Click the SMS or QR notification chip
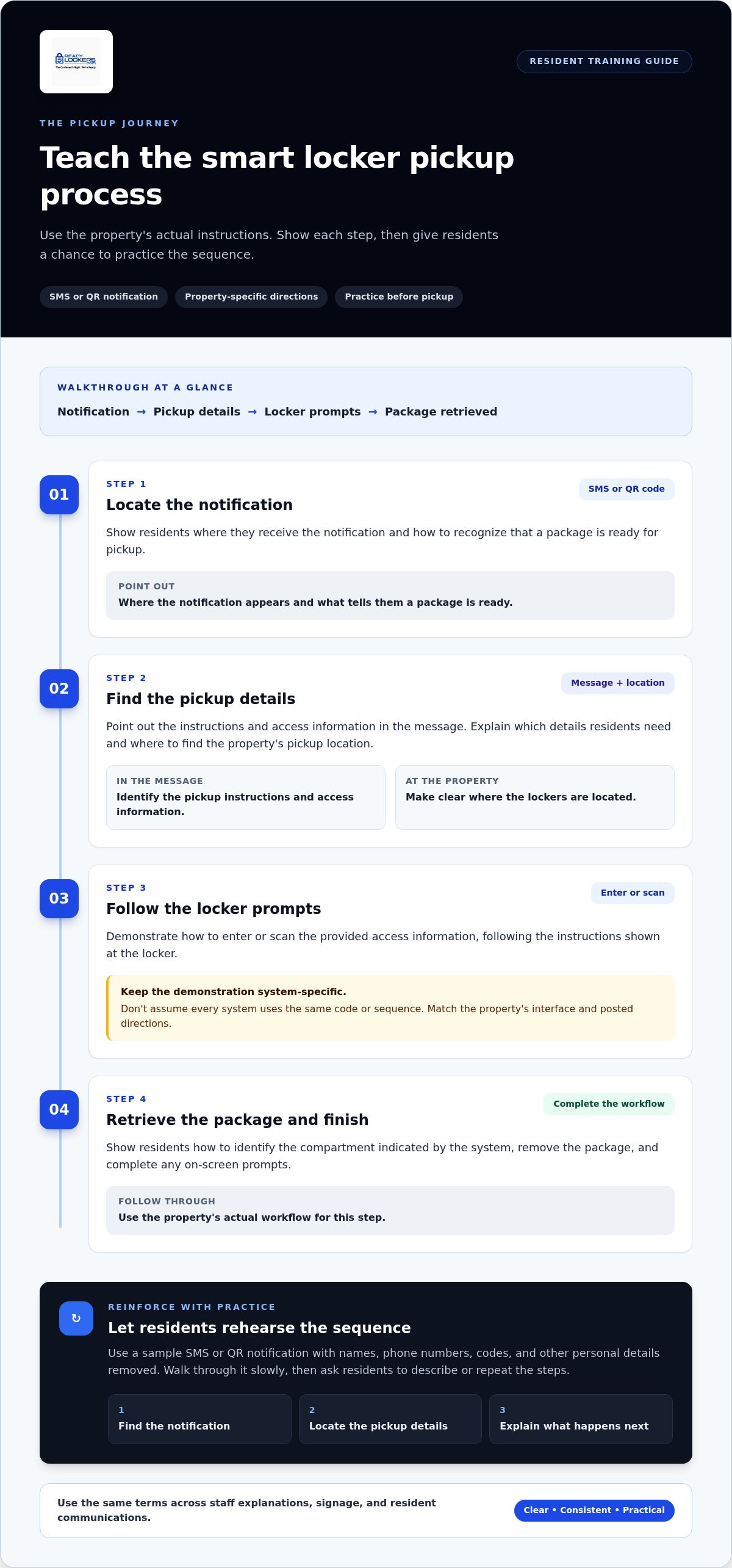This screenshot has width=732, height=1568. coord(104,297)
